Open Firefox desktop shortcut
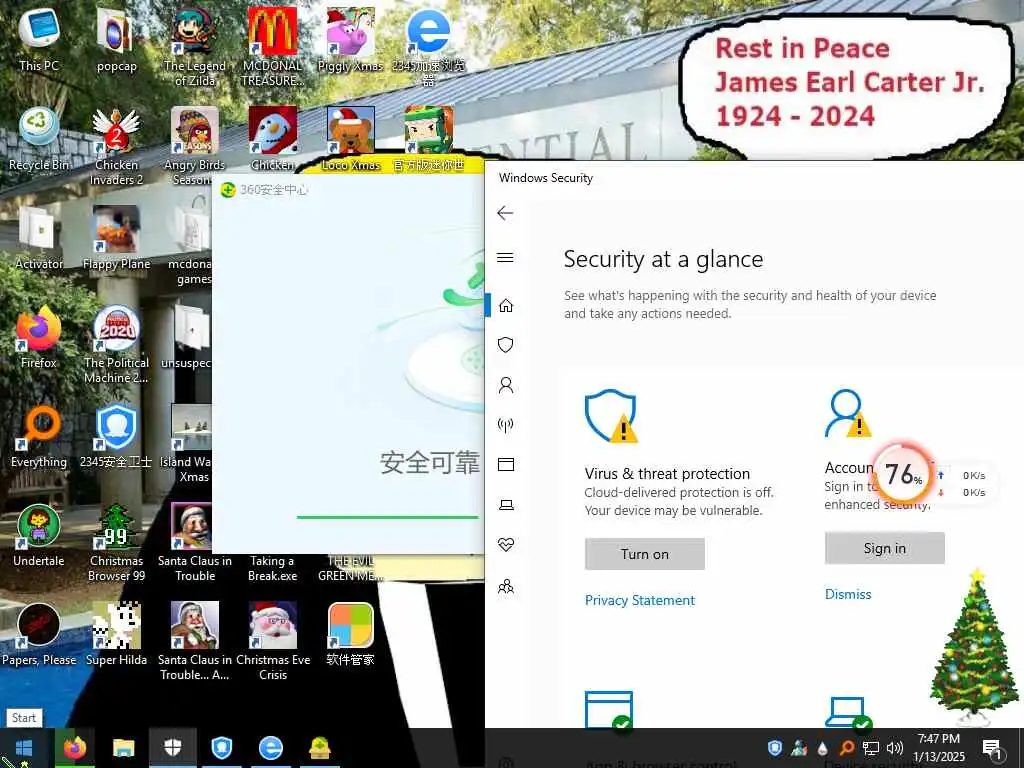The image size is (1024, 768). point(39,337)
